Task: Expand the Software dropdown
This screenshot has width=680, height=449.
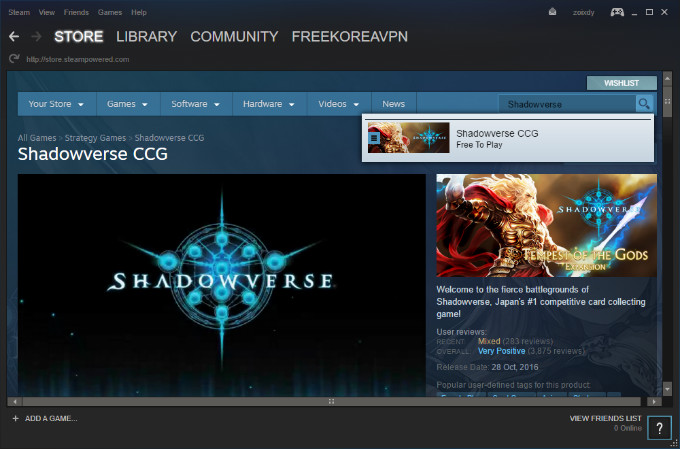Action: (196, 104)
